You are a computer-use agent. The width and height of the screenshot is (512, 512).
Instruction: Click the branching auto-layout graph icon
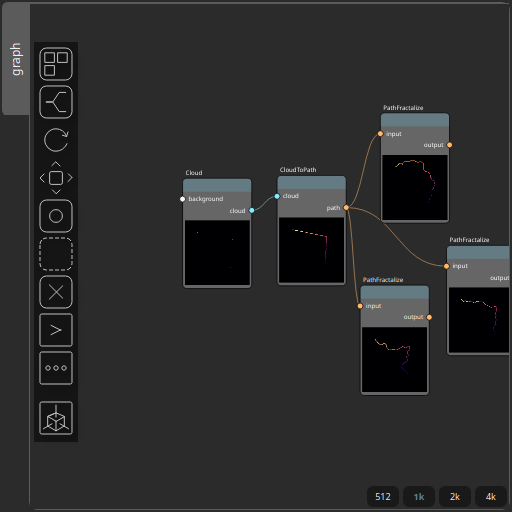click(x=56, y=102)
